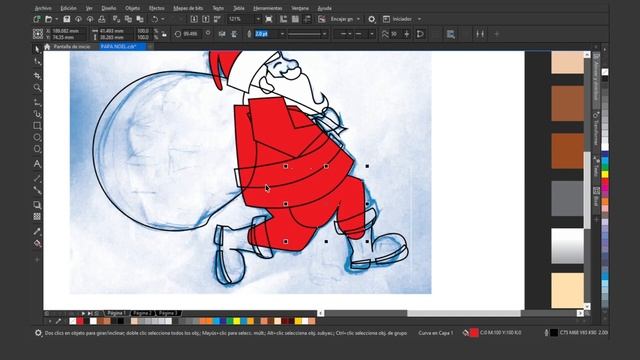Select the Connector line tool
Viewport: 640px width, 360px height.
pos(37,190)
